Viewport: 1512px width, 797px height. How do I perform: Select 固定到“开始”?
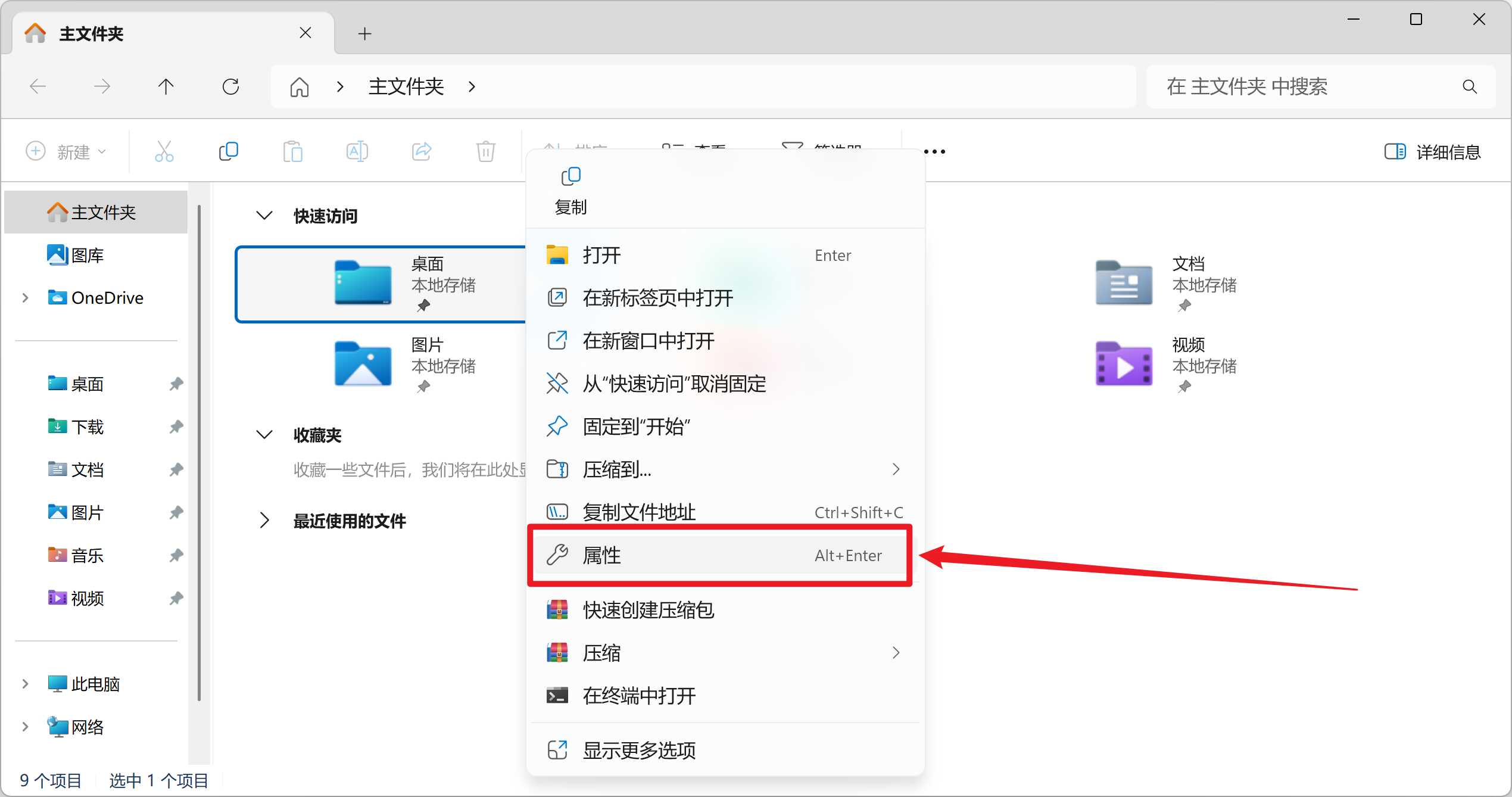(725, 427)
